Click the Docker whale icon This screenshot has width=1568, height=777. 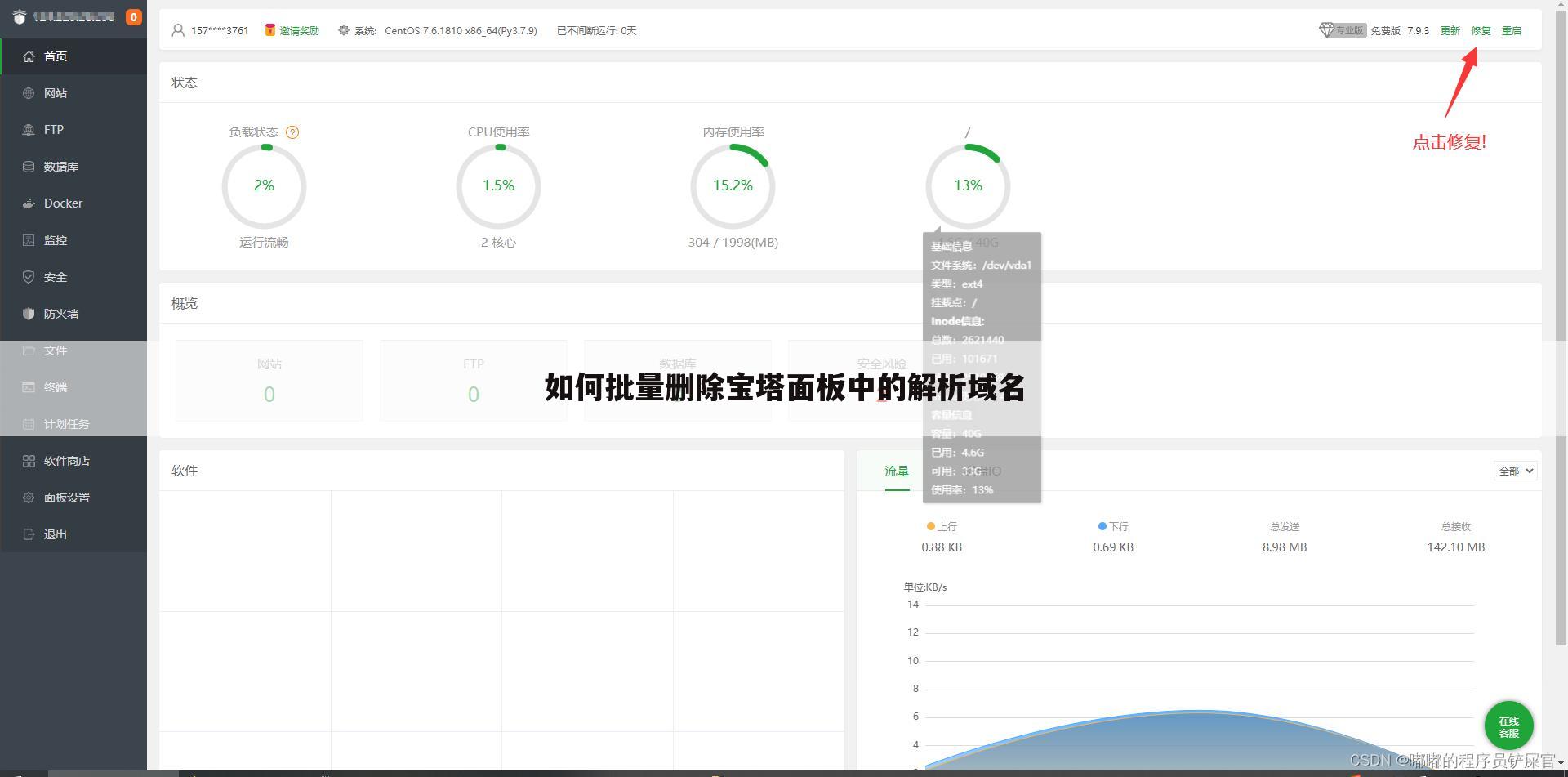29,203
